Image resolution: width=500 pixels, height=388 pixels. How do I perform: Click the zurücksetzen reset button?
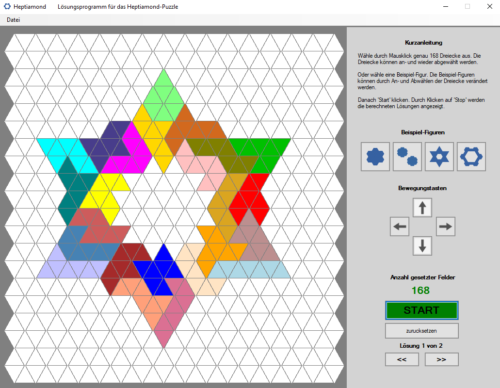[422, 331]
